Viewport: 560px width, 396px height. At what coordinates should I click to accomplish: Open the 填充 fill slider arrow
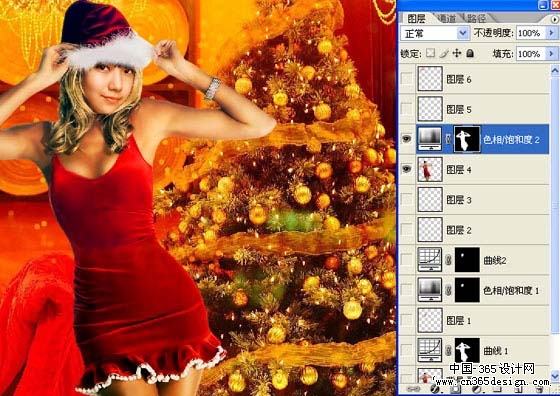tap(551, 54)
